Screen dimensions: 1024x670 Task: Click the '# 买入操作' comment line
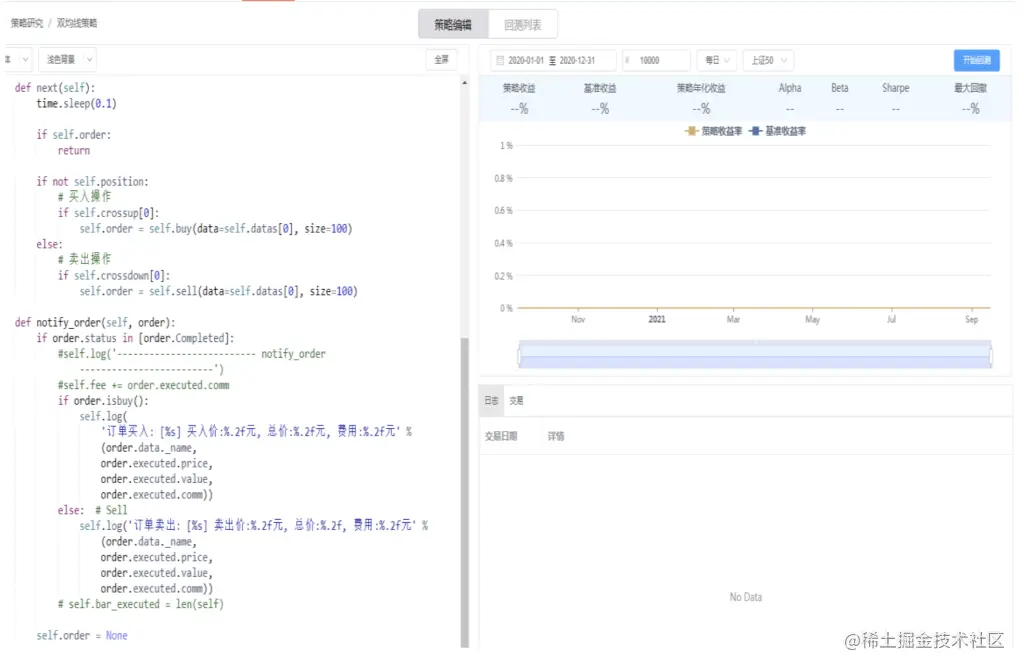point(84,197)
